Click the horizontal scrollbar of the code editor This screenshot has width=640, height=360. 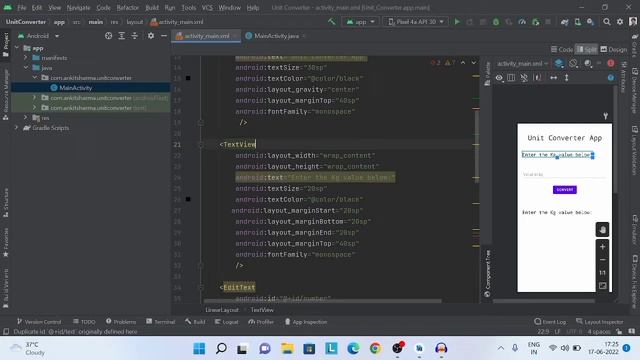pyautogui.click(x=322, y=301)
